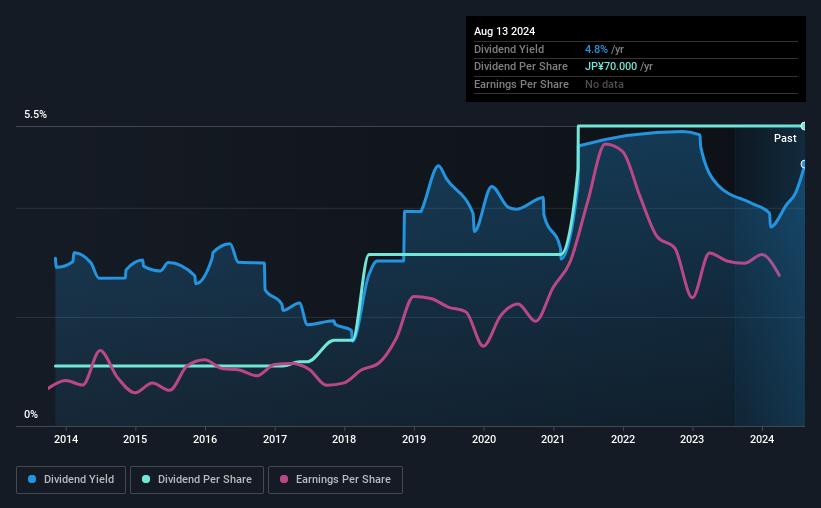The width and height of the screenshot is (821, 508).
Task: Select the 2021 label on time axis
Action: [x=553, y=439]
